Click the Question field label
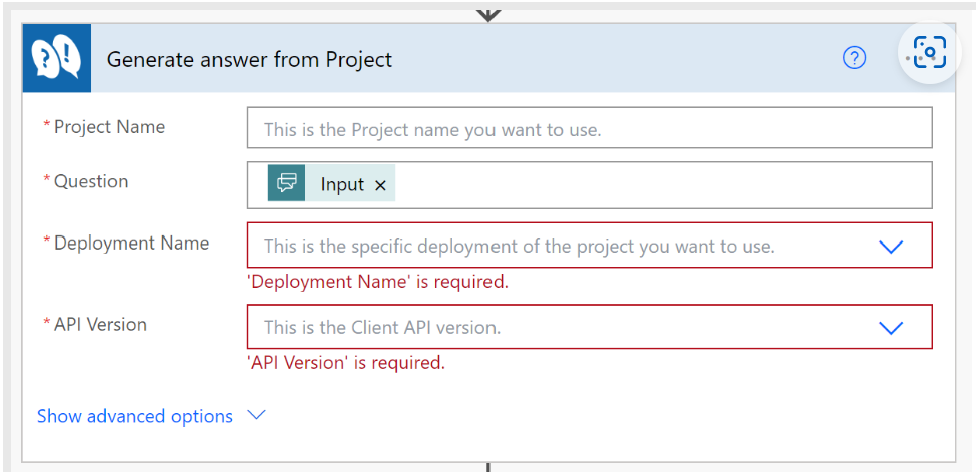 point(91,181)
